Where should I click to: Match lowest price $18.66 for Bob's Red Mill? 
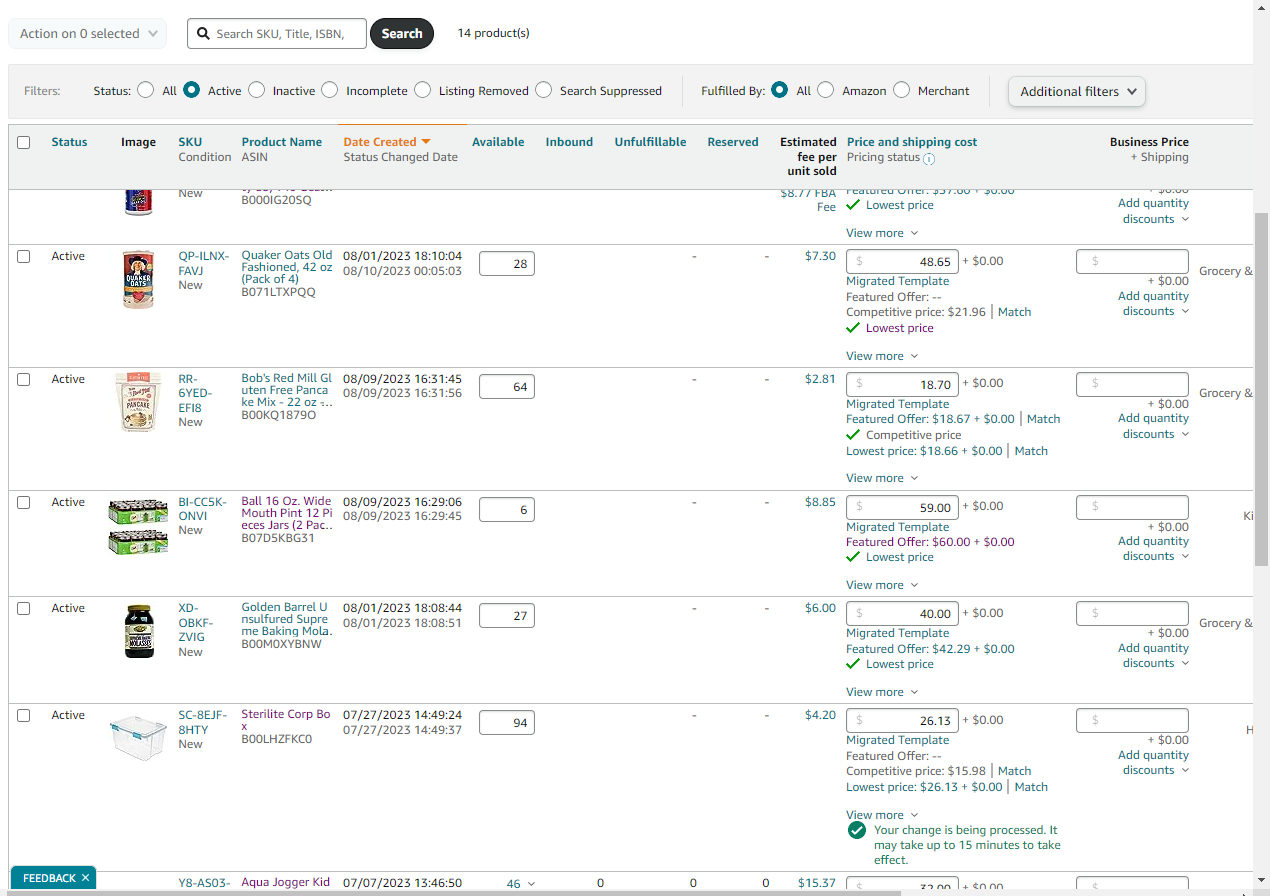(x=1031, y=451)
